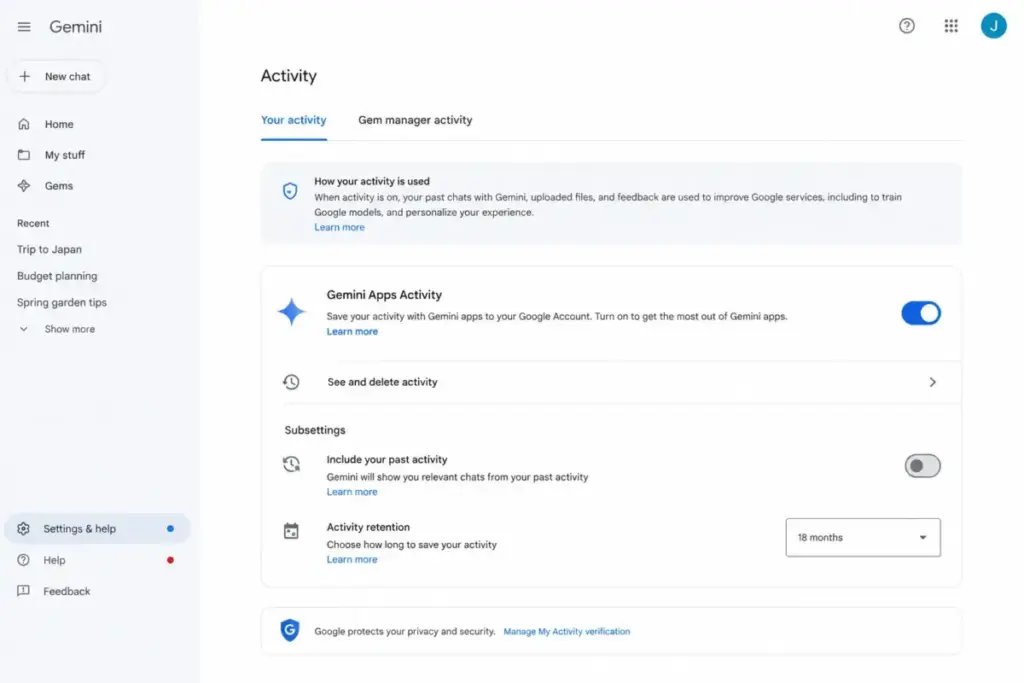Viewport: 1024px width, 683px height.
Task: Start a New chat
Action: click(57, 76)
